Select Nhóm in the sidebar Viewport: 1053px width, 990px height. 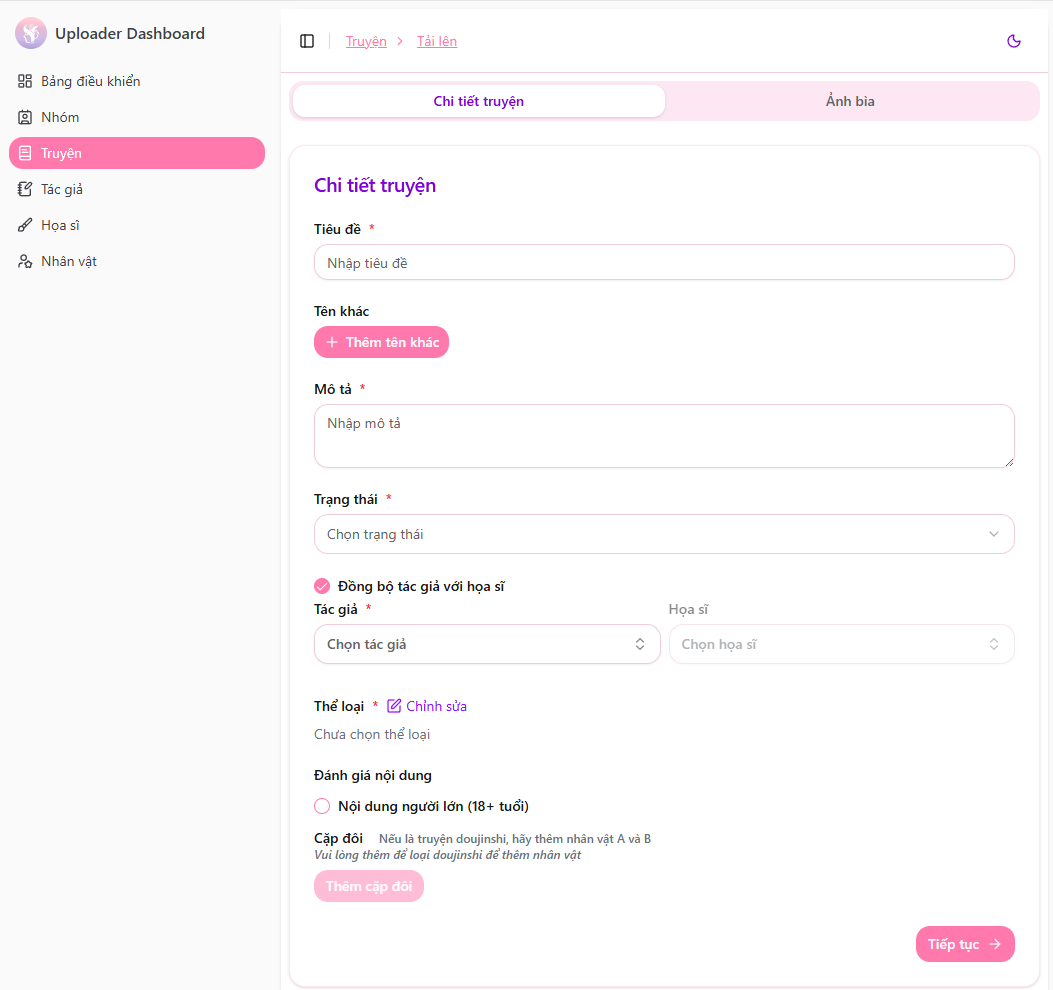coord(60,117)
